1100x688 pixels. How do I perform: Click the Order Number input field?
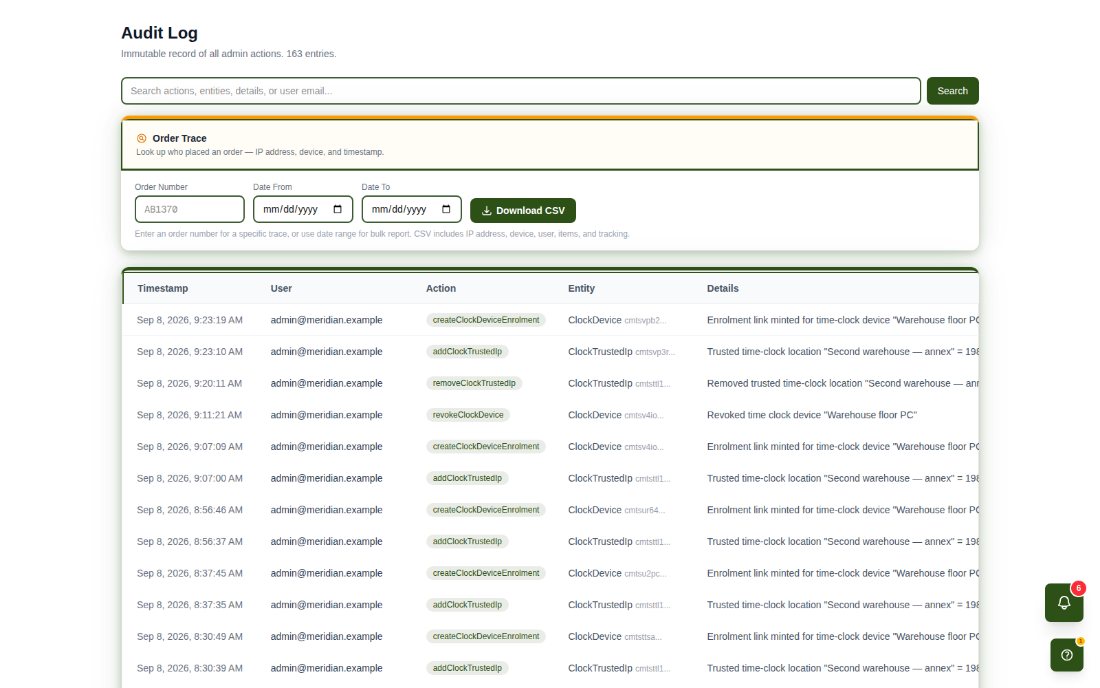(x=189, y=209)
